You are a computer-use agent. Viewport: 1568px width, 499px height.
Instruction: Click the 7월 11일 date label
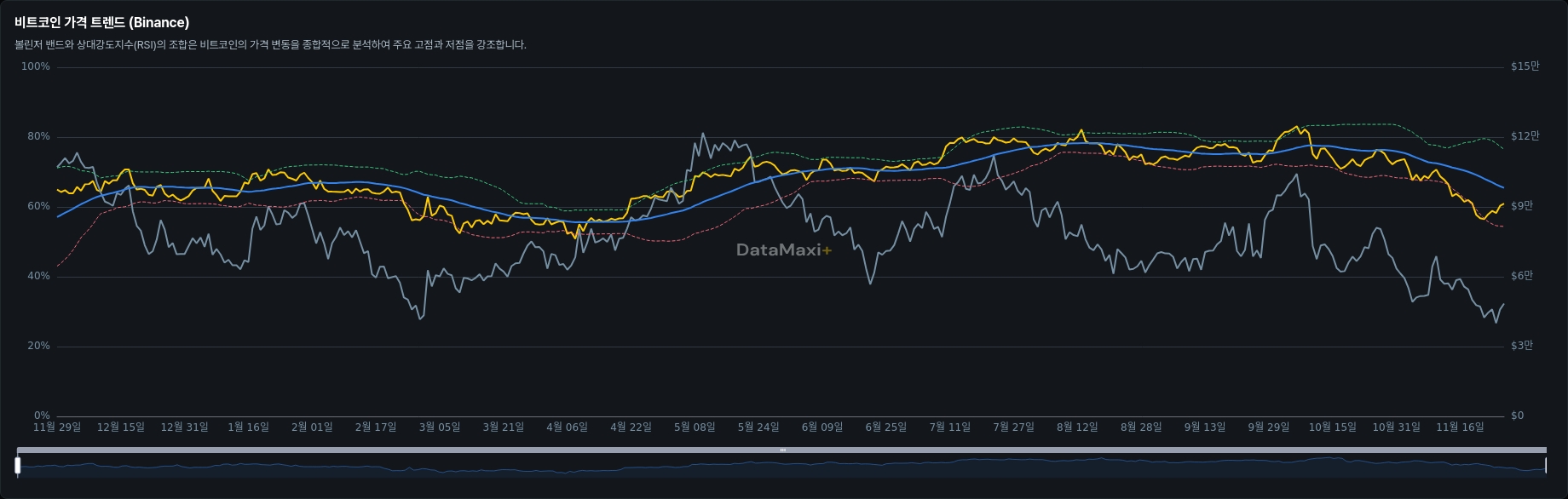950,427
